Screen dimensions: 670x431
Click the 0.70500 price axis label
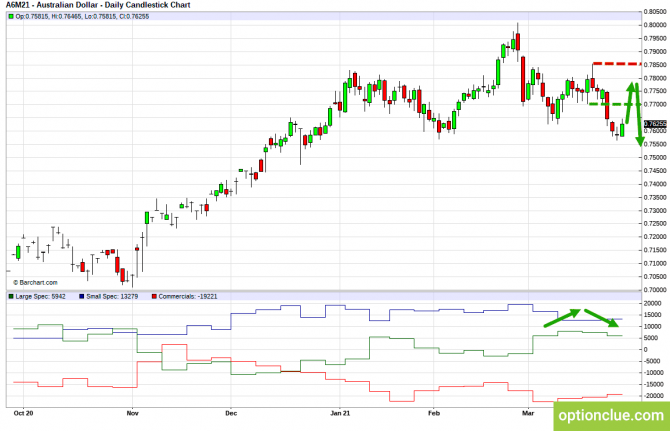tap(655, 276)
